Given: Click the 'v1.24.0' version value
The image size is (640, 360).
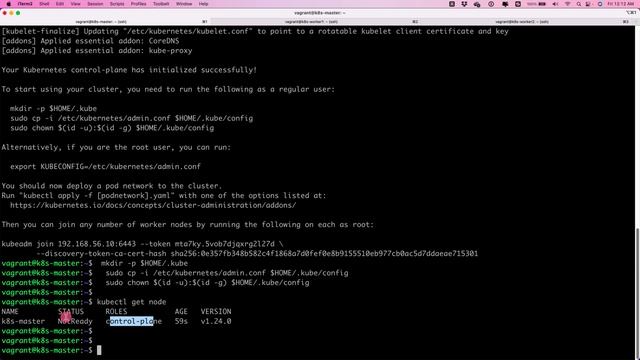Looking at the screenshot, I should [x=216, y=321].
